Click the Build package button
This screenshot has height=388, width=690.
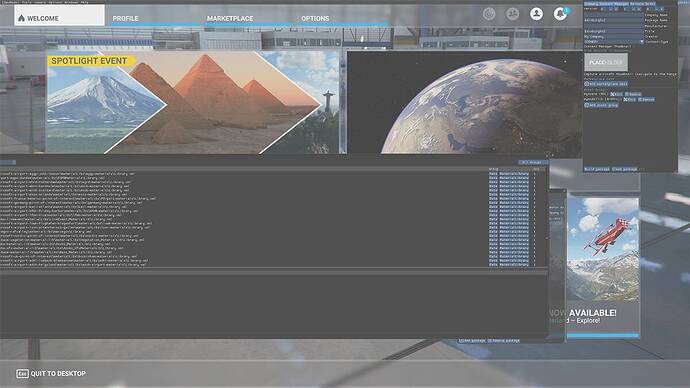597,169
